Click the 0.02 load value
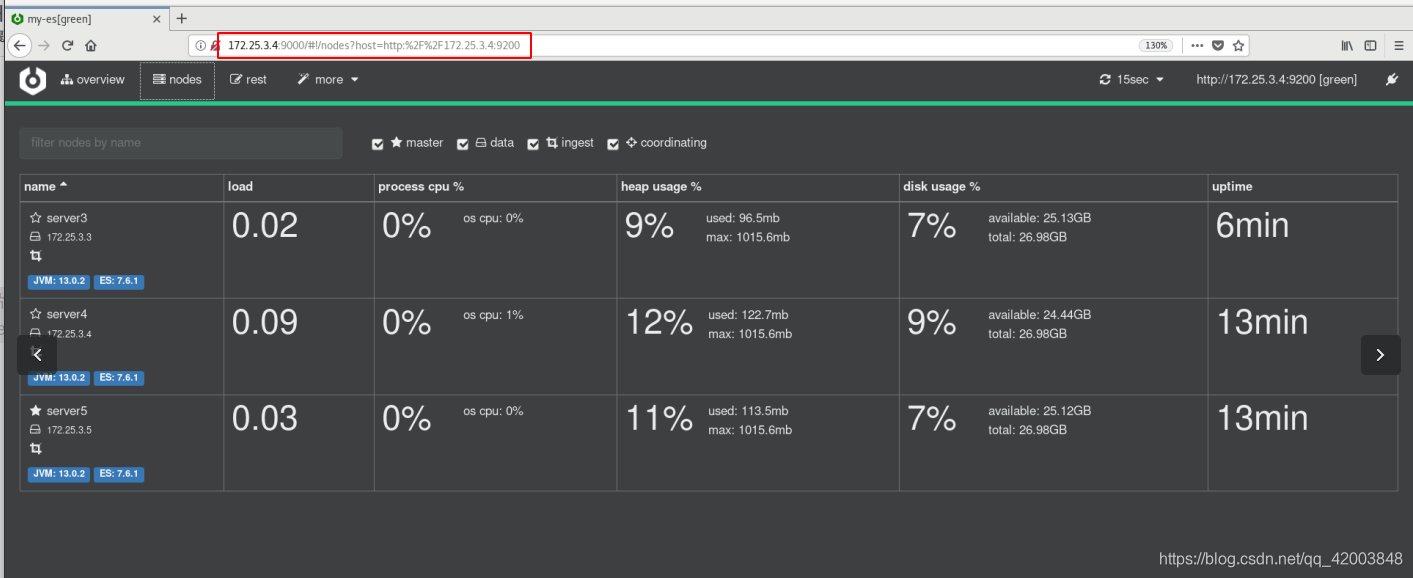Screen dimensions: 1413x578 click(x=265, y=226)
